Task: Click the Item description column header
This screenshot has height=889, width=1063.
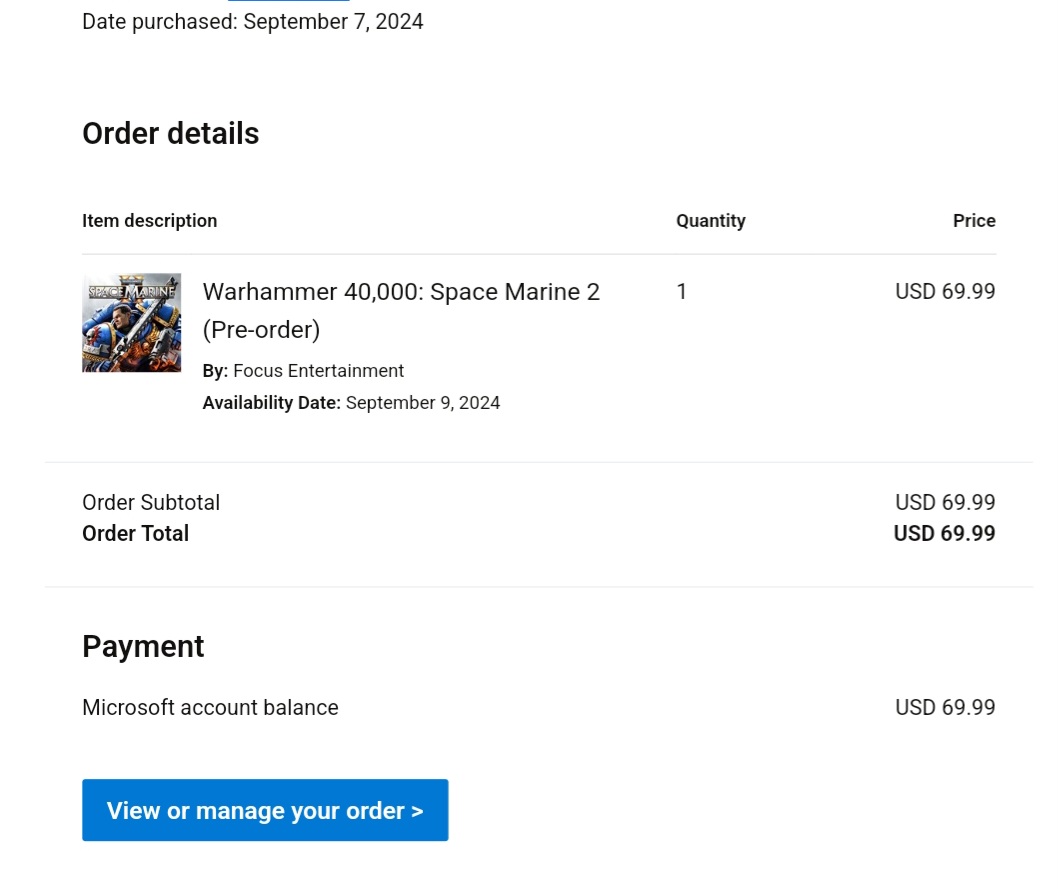Action: [x=149, y=221]
